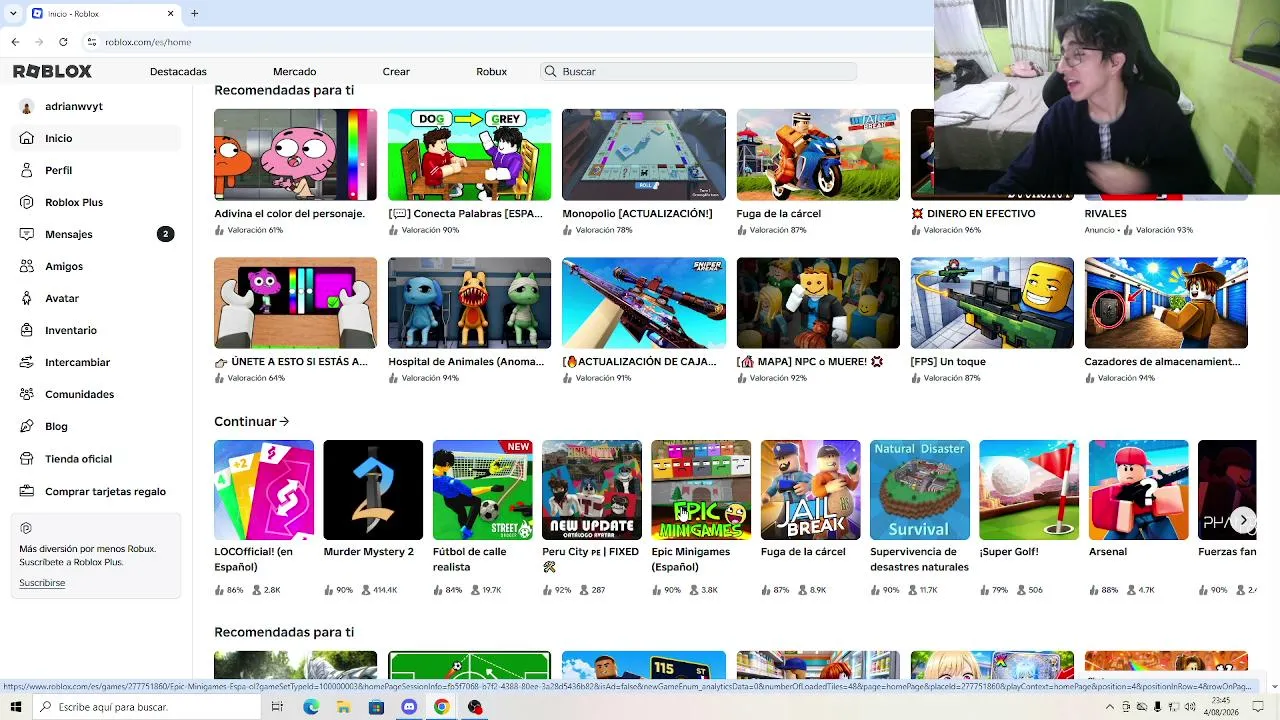This screenshot has width=1280, height=720.
Task: Go back with the browser back arrow
Action: point(15,42)
